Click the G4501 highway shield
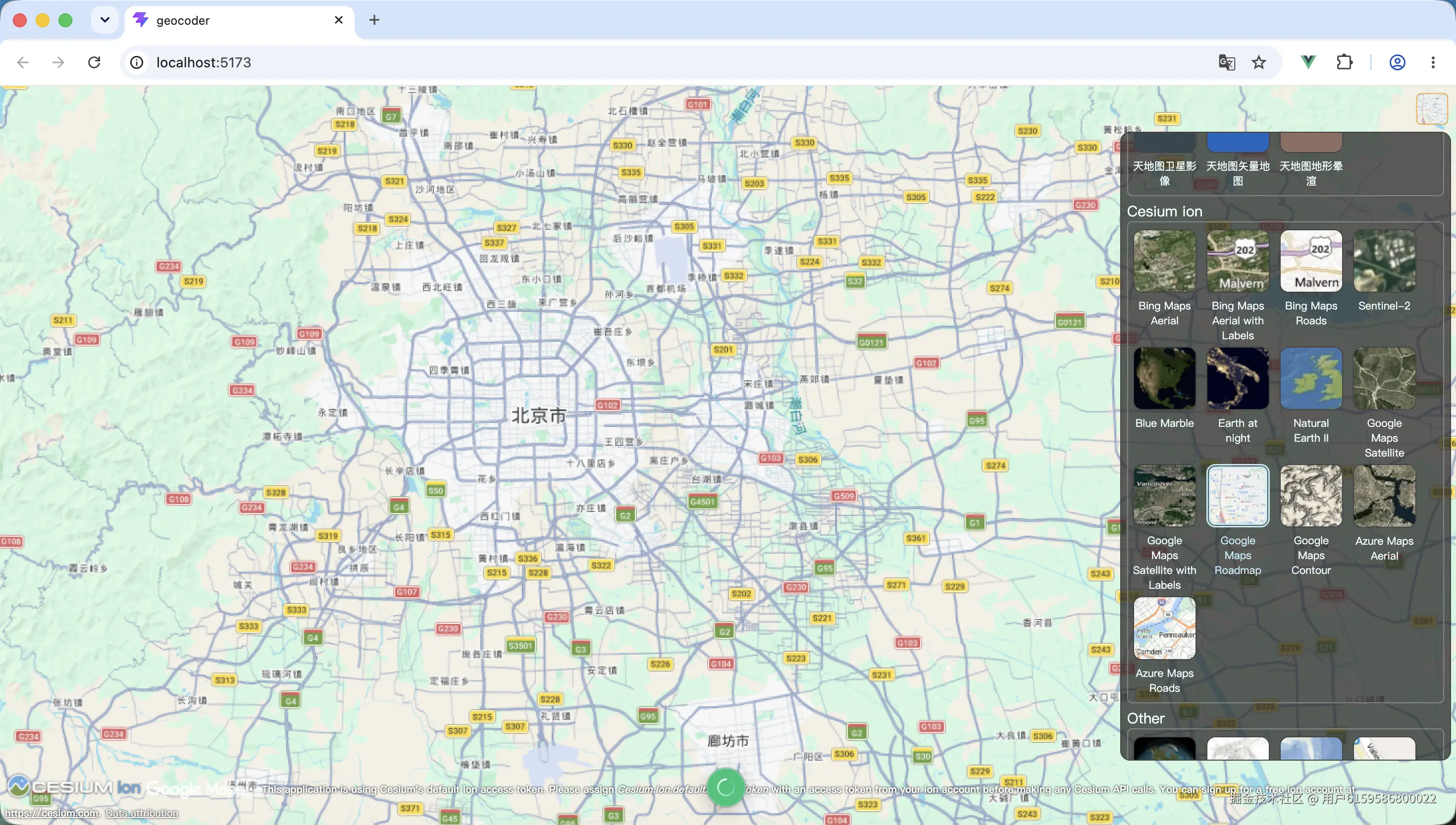Screen dimensions: 1456x825 click(703, 502)
